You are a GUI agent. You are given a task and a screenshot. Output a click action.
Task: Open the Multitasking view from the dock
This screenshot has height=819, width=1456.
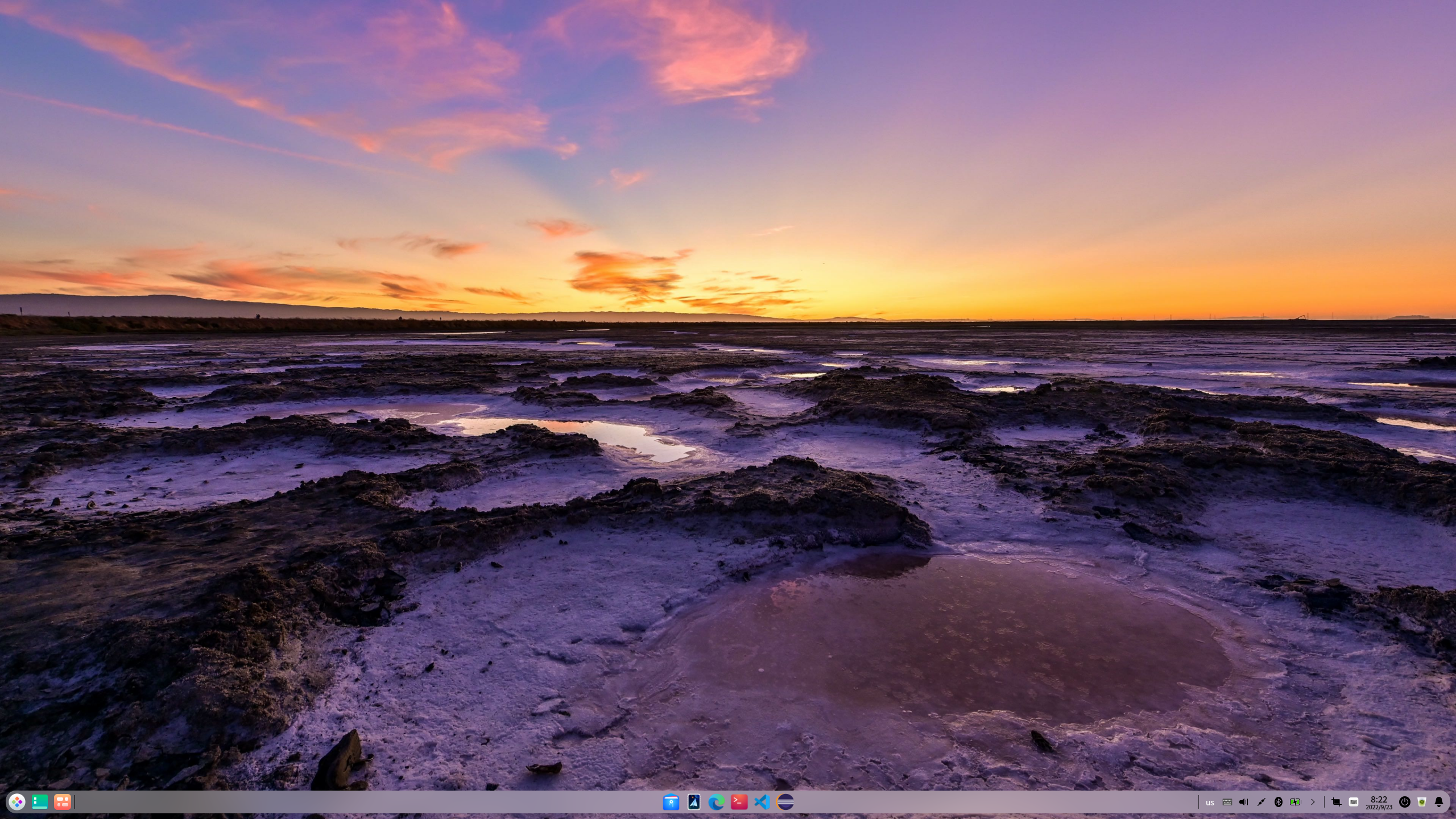point(40,803)
